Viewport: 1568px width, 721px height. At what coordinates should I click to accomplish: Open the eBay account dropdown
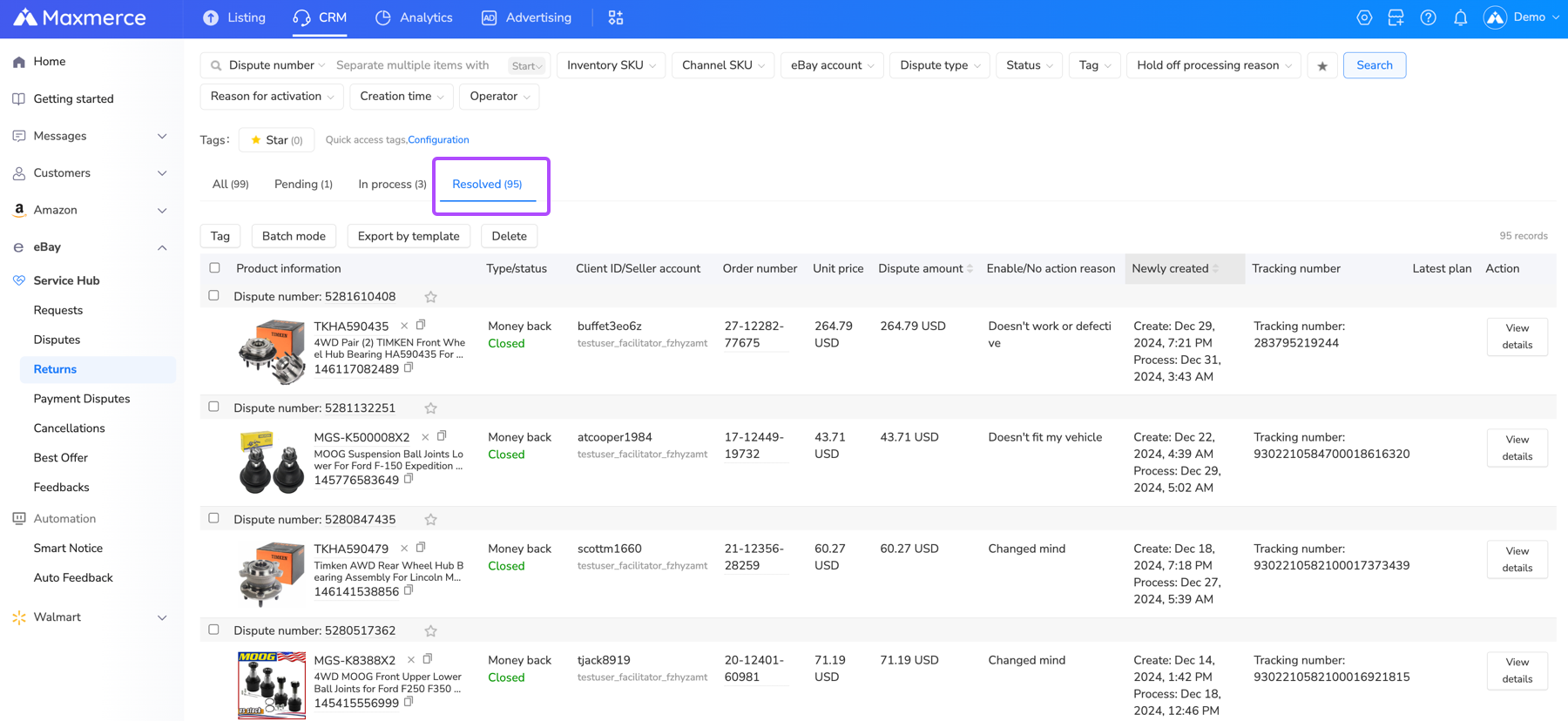click(832, 65)
